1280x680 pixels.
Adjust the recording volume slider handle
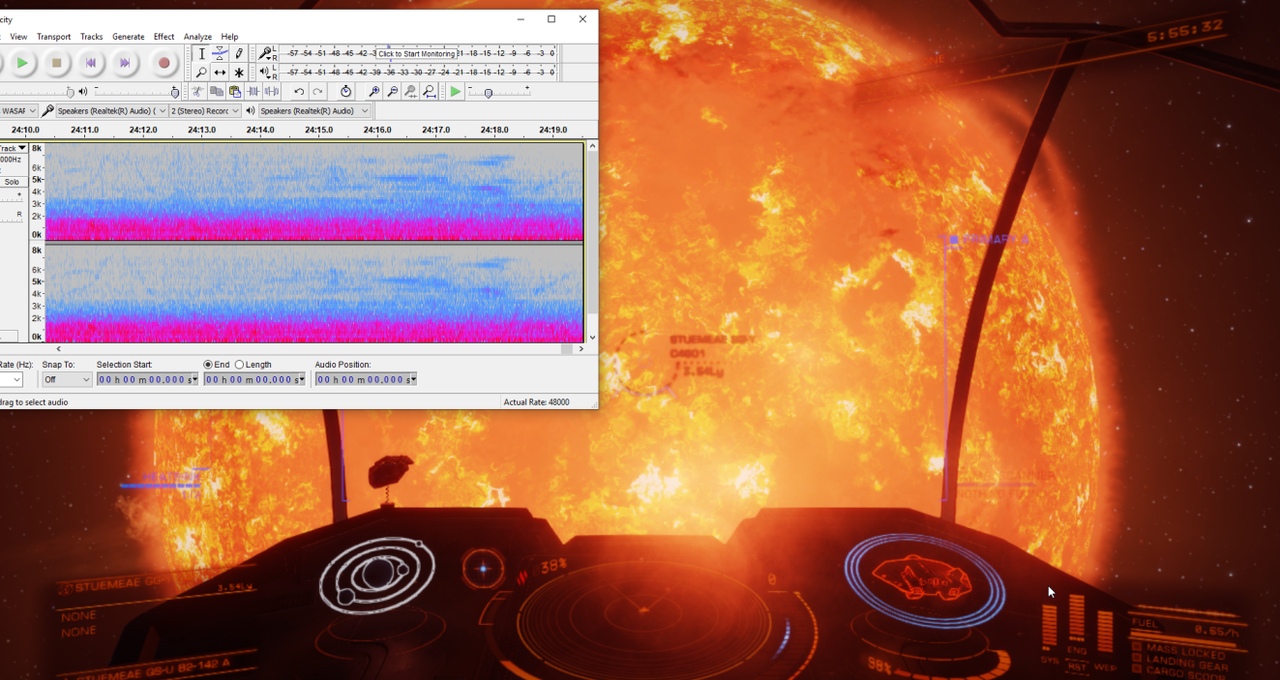point(70,92)
